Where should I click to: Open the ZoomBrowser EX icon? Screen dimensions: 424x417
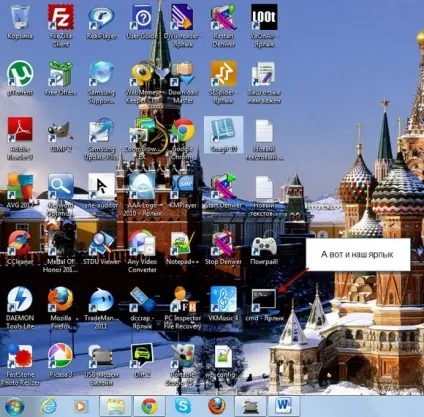(142, 130)
